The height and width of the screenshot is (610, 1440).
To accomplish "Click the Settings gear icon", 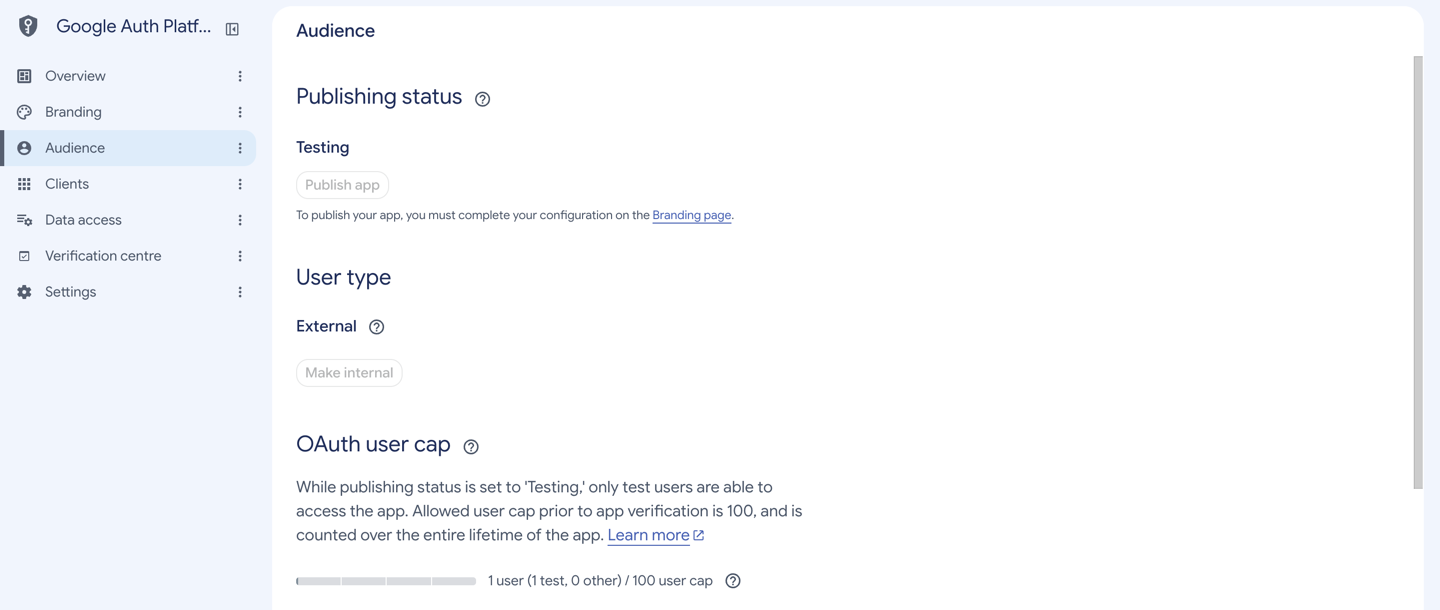I will point(24,292).
